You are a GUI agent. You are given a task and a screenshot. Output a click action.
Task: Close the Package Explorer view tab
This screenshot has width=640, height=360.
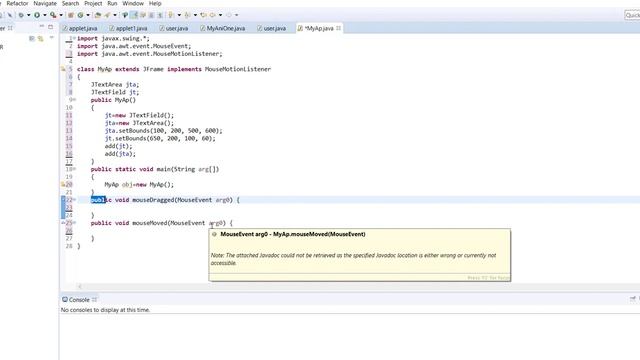[10, 28]
